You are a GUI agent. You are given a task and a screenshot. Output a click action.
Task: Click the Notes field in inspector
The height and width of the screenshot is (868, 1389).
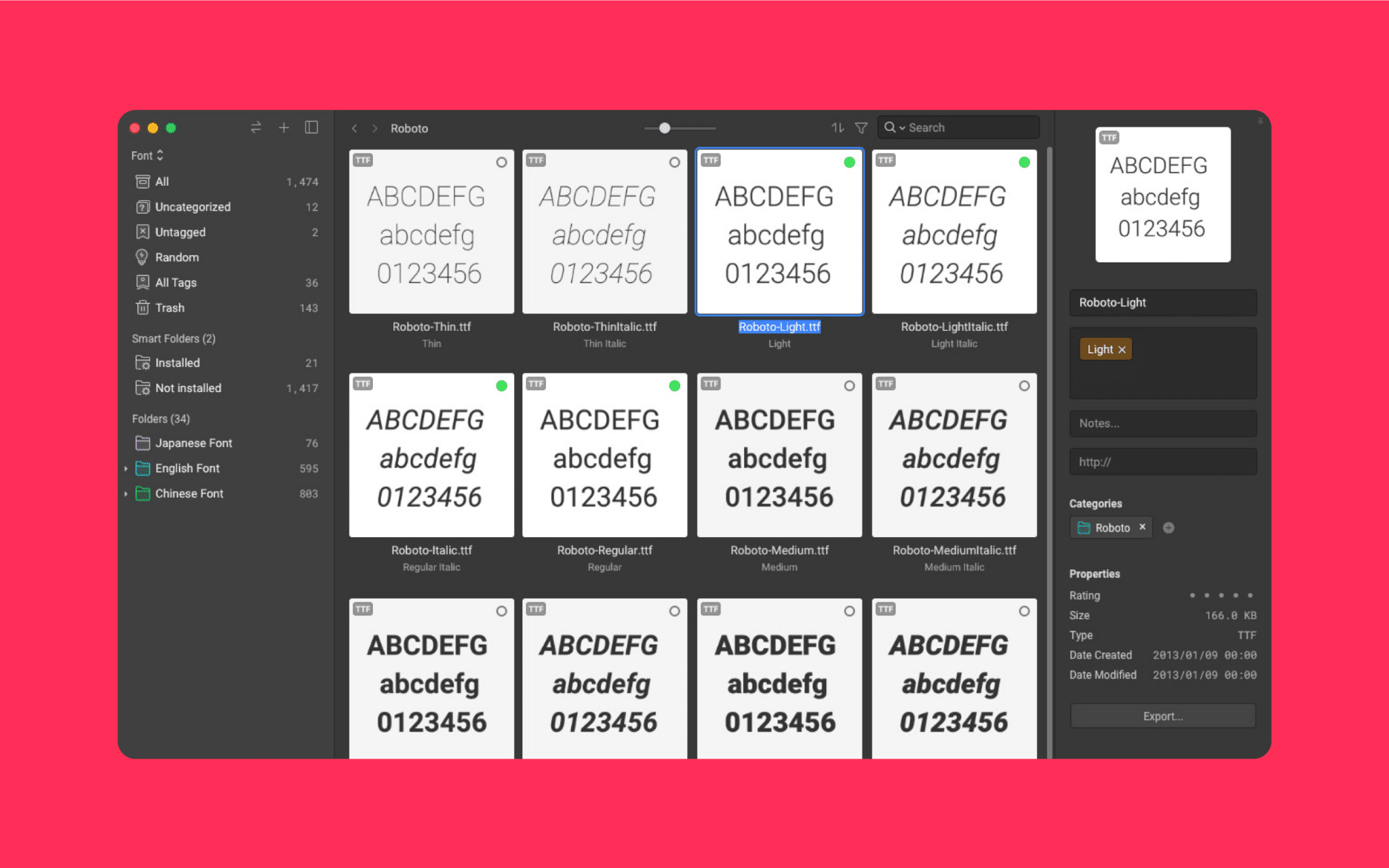(1162, 423)
